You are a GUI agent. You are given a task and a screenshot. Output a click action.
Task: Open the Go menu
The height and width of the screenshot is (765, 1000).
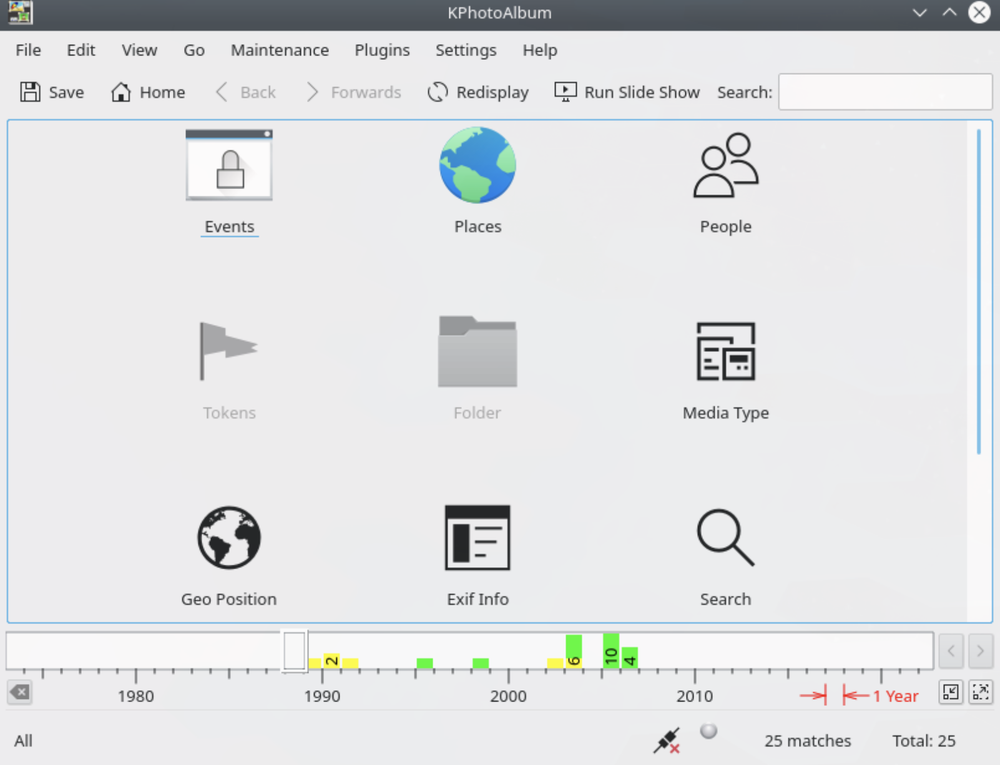tap(194, 50)
